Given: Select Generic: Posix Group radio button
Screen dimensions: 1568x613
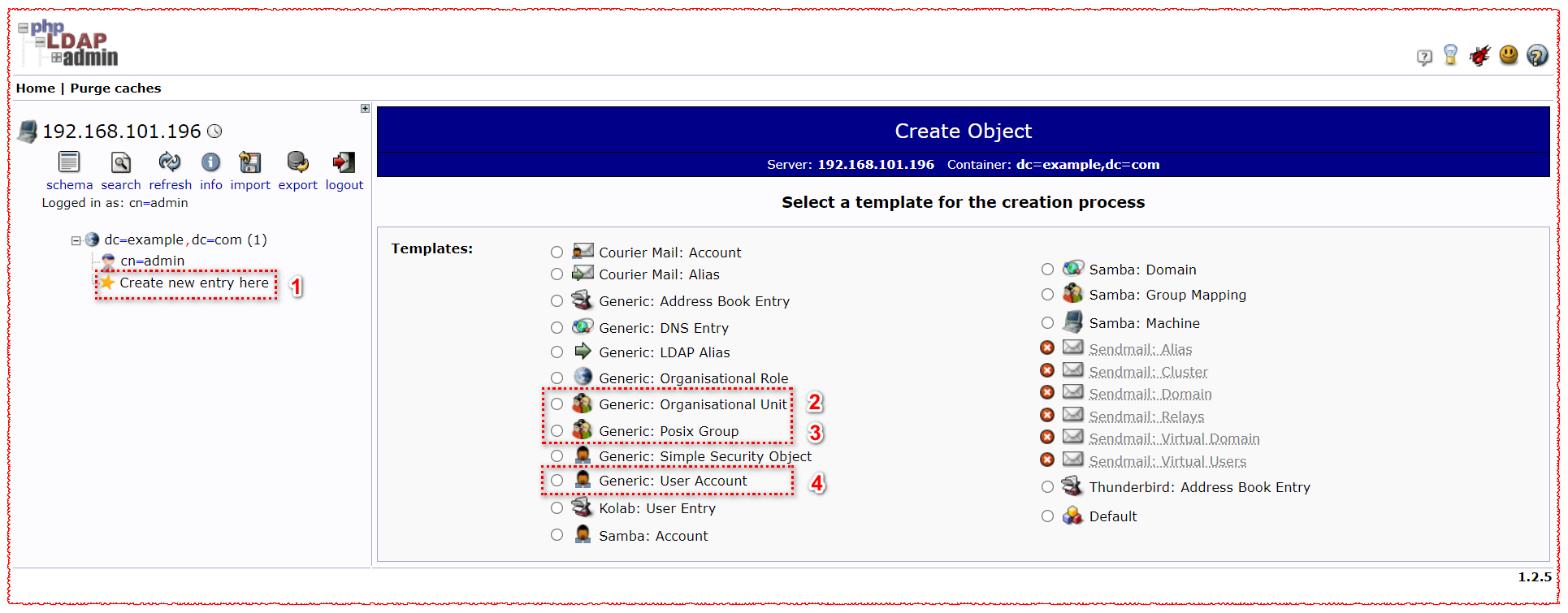Looking at the screenshot, I should pos(557,431).
